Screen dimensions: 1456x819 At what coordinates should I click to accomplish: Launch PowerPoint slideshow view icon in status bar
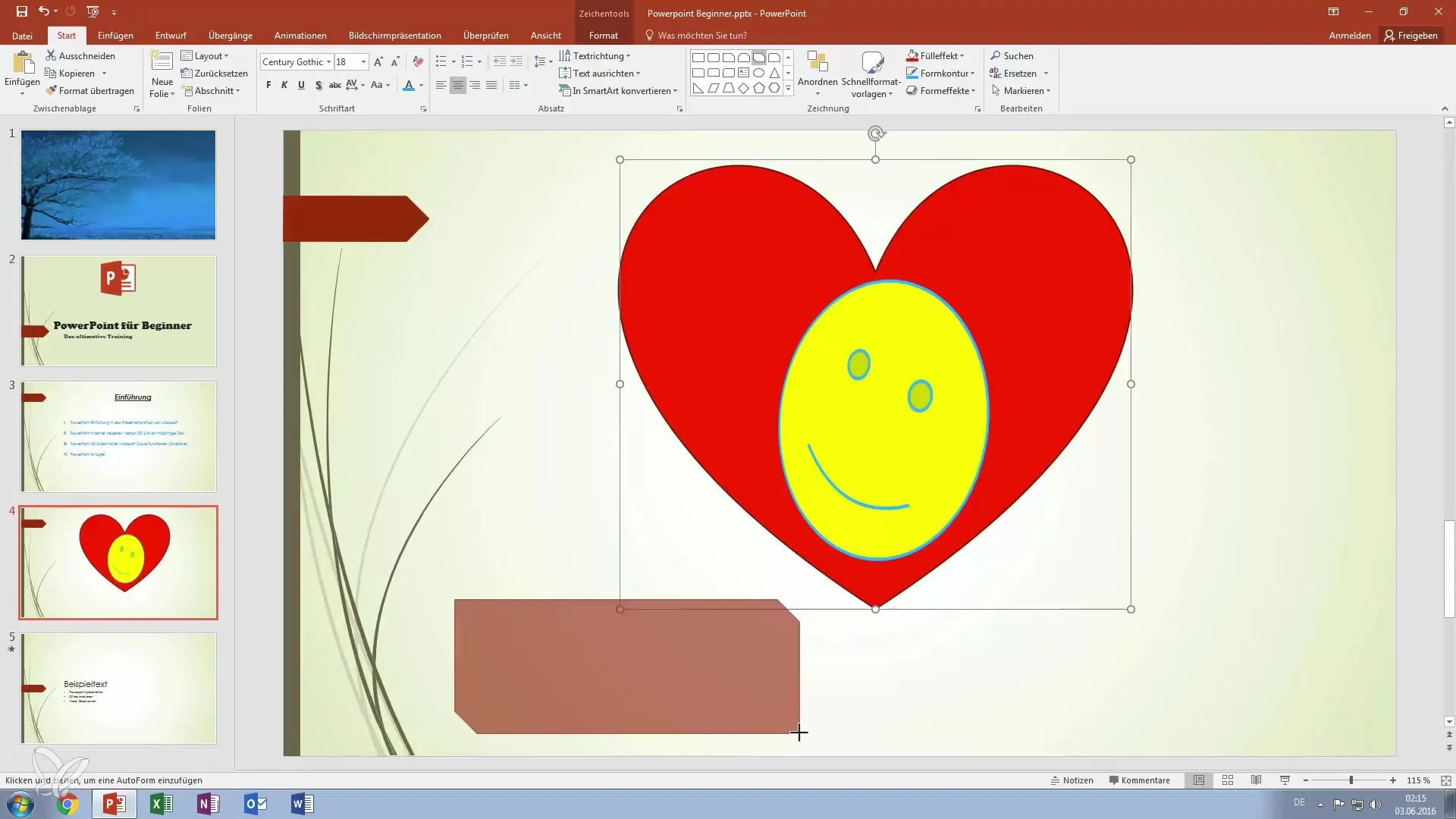pyautogui.click(x=1285, y=780)
